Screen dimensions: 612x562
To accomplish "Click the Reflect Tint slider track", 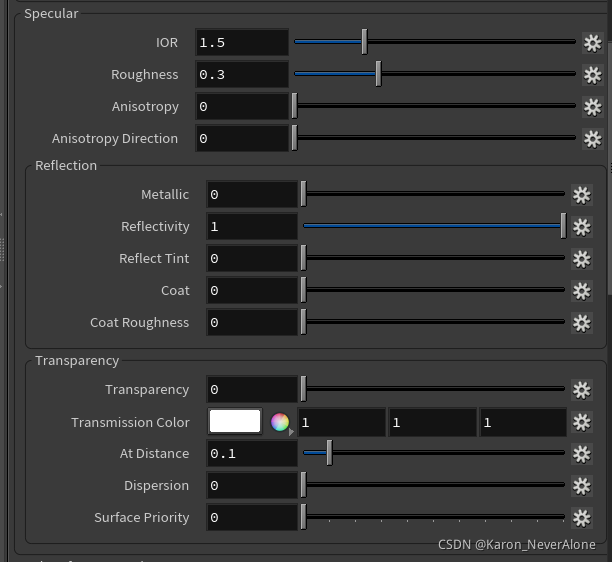I will pos(434,258).
